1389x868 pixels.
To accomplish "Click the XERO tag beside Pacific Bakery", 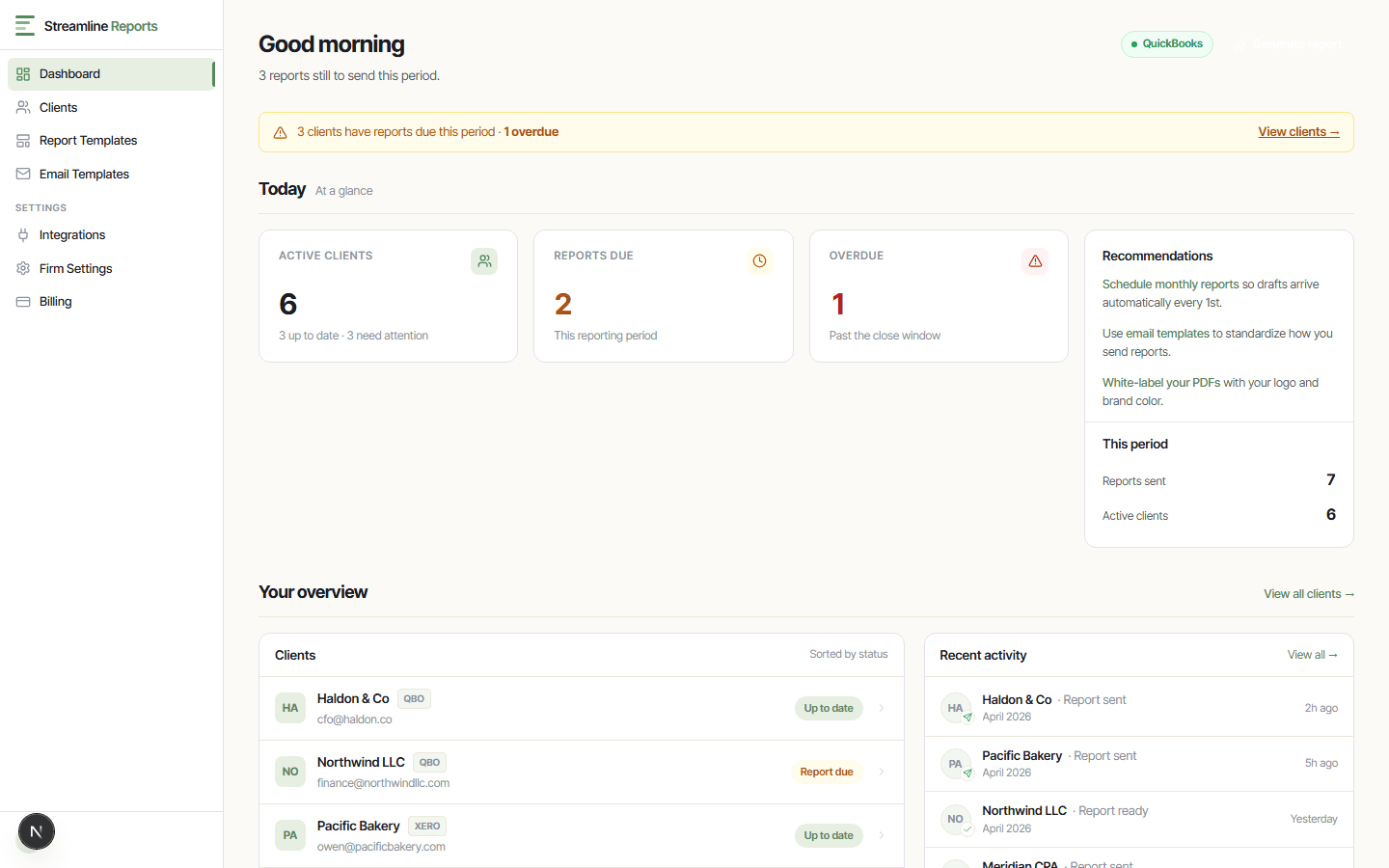I will [x=427, y=827].
